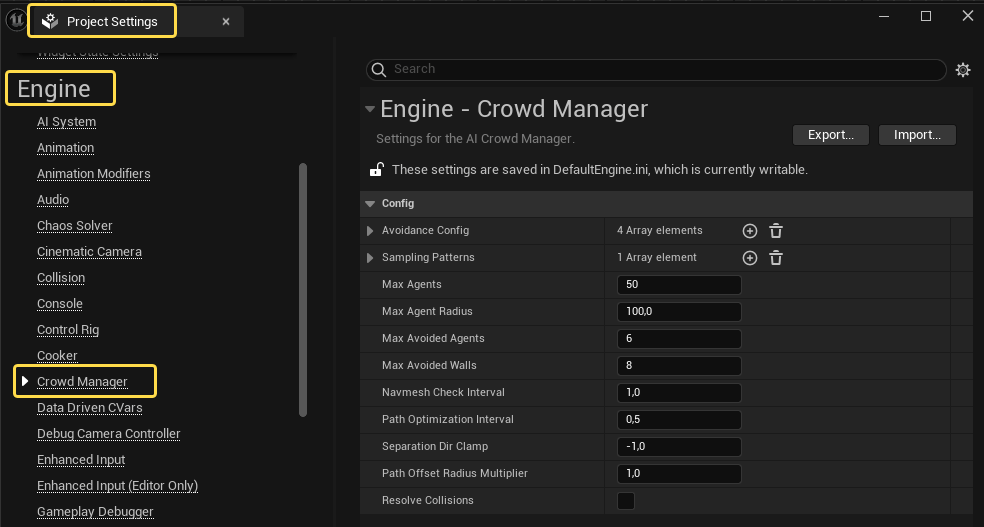Screen dimensions: 984x527
Task: Open the Chaos Solver settings
Action: point(75,226)
